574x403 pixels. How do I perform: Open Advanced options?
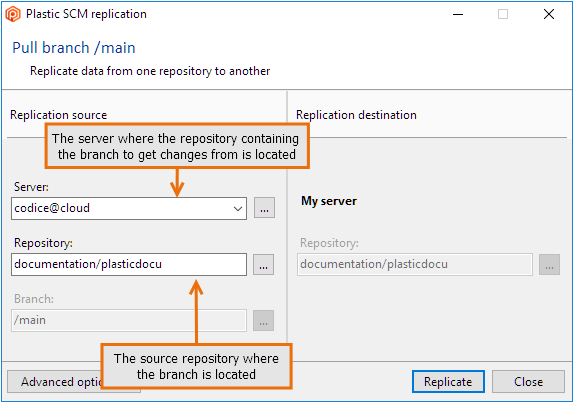(54, 382)
